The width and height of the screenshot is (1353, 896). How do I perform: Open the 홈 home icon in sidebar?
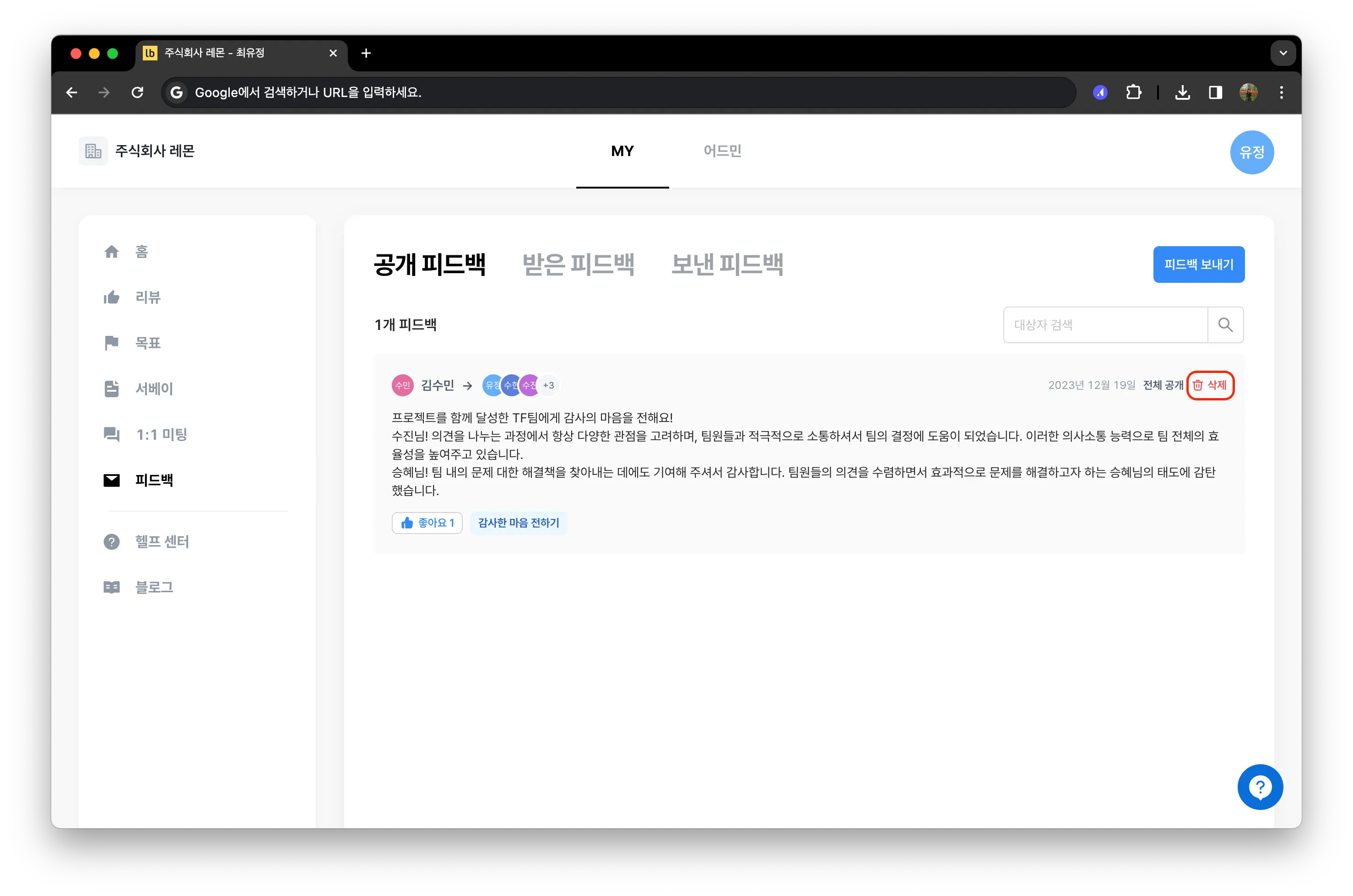tap(112, 251)
